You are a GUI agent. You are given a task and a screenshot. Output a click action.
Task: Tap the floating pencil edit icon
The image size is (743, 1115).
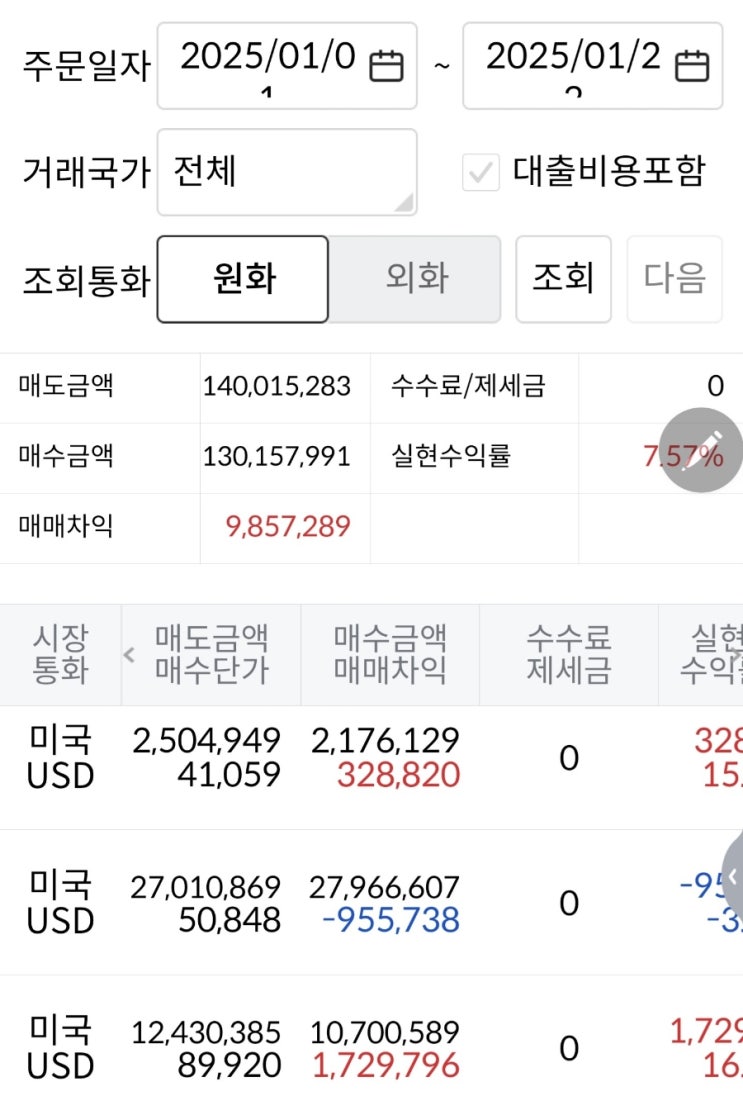click(708, 450)
